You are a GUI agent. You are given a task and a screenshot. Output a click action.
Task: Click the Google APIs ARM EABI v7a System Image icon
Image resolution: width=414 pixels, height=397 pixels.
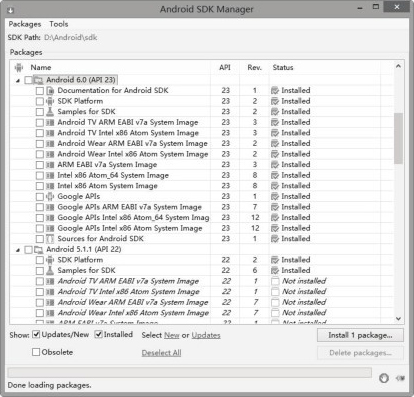click(50, 207)
